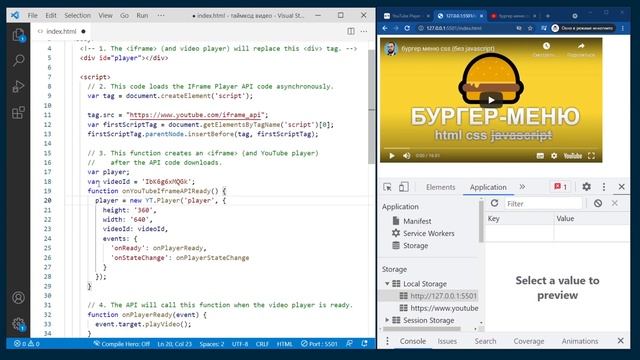The height and width of the screenshot is (360, 640).
Task: Open the DevTools issues counter badge
Action: click(560, 187)
